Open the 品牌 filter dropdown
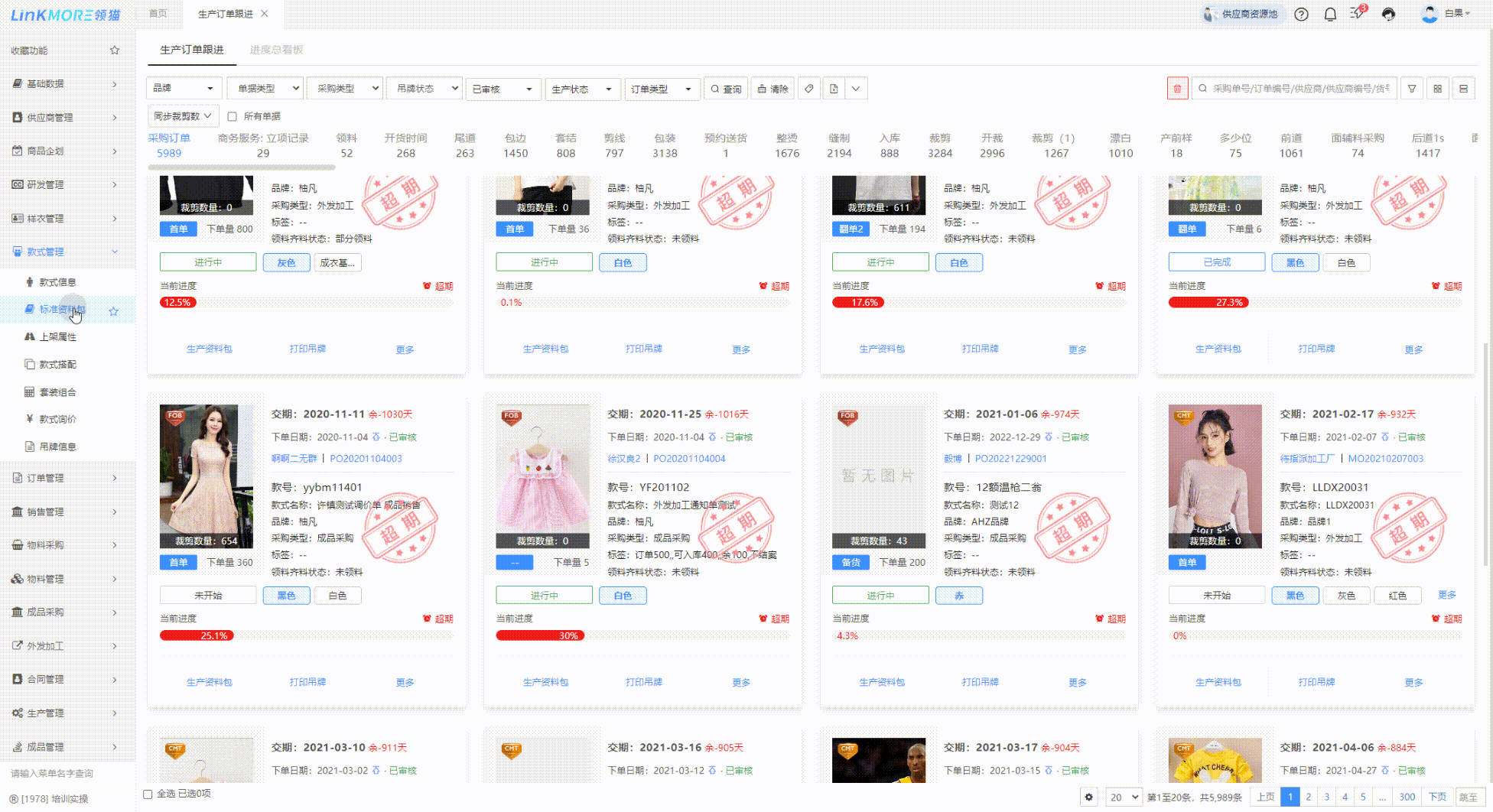1493x812 pixels. (x=184, y=89)
